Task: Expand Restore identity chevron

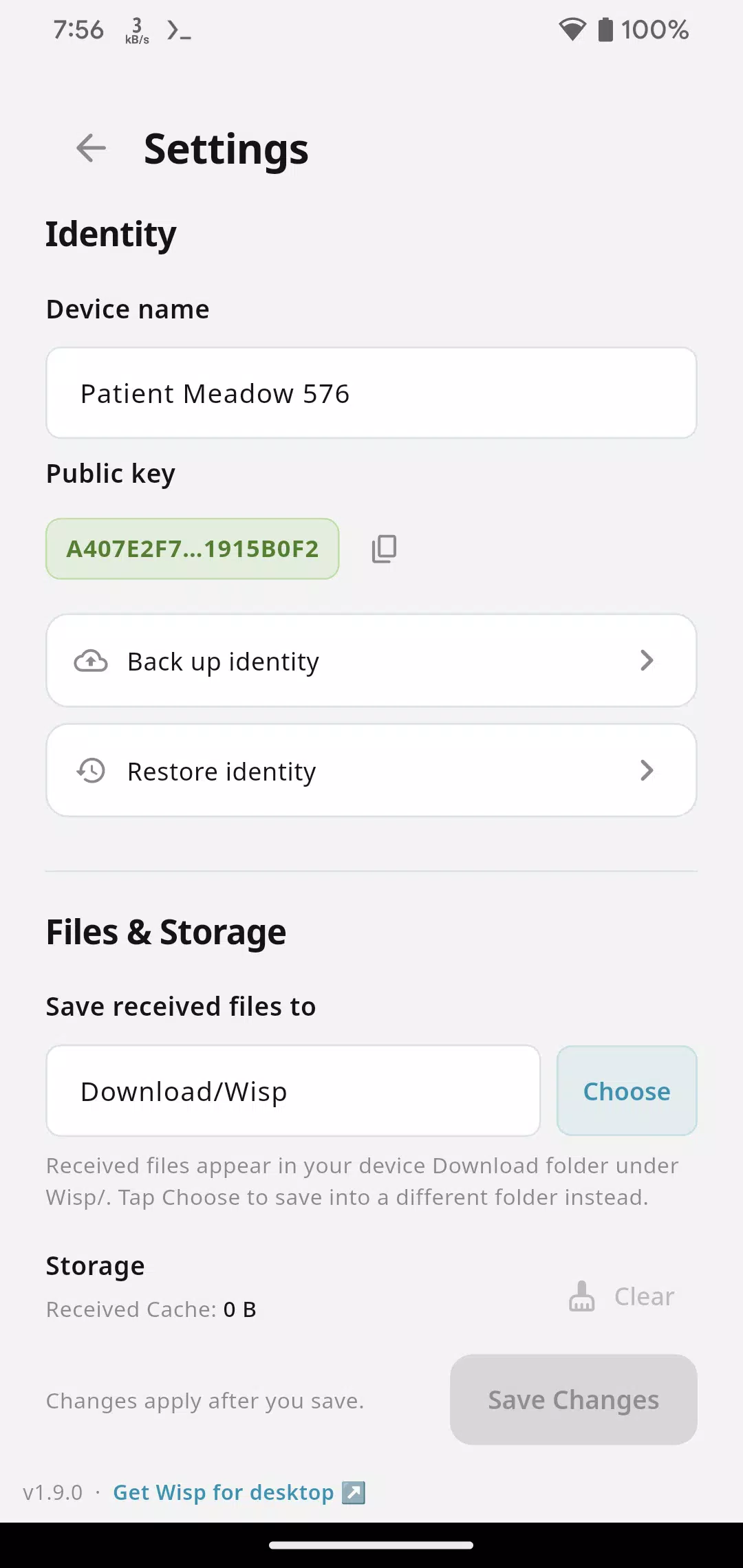Action: (646, 770)
